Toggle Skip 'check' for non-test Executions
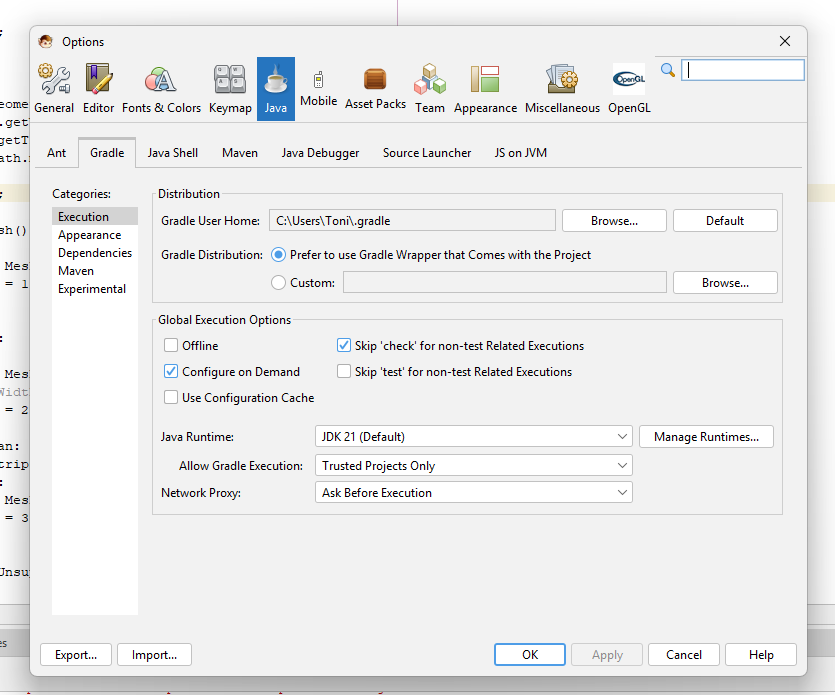The width and height of the screenshot is (835, 695). point(344,346)
